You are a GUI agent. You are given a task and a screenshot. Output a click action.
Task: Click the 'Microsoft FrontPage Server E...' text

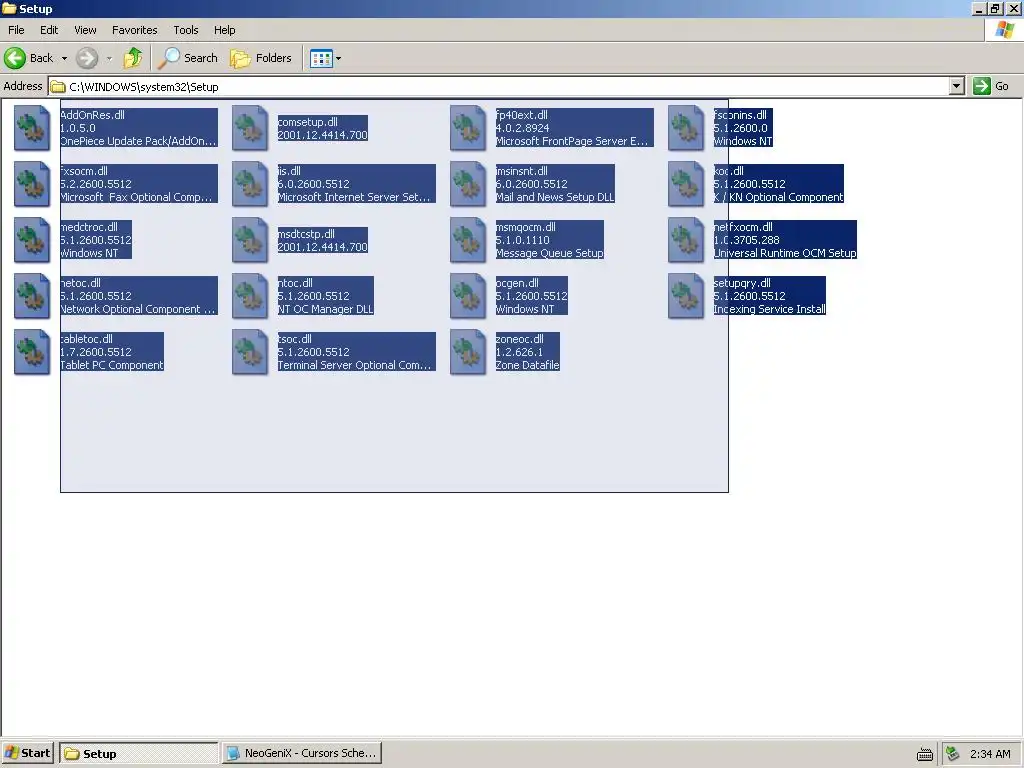click(x=572, y=141)
